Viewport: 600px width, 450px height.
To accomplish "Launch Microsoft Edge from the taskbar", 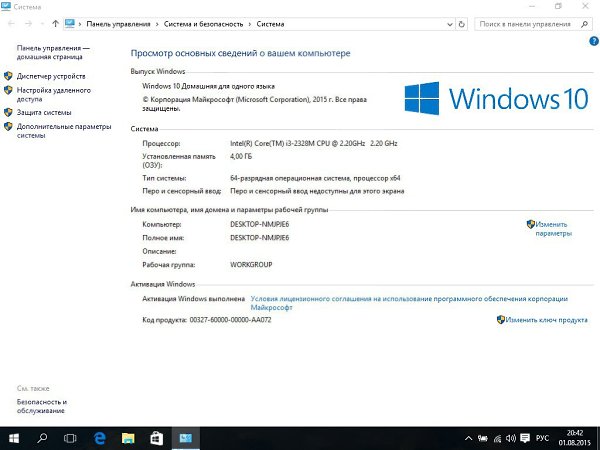I will tap(99, 438).
